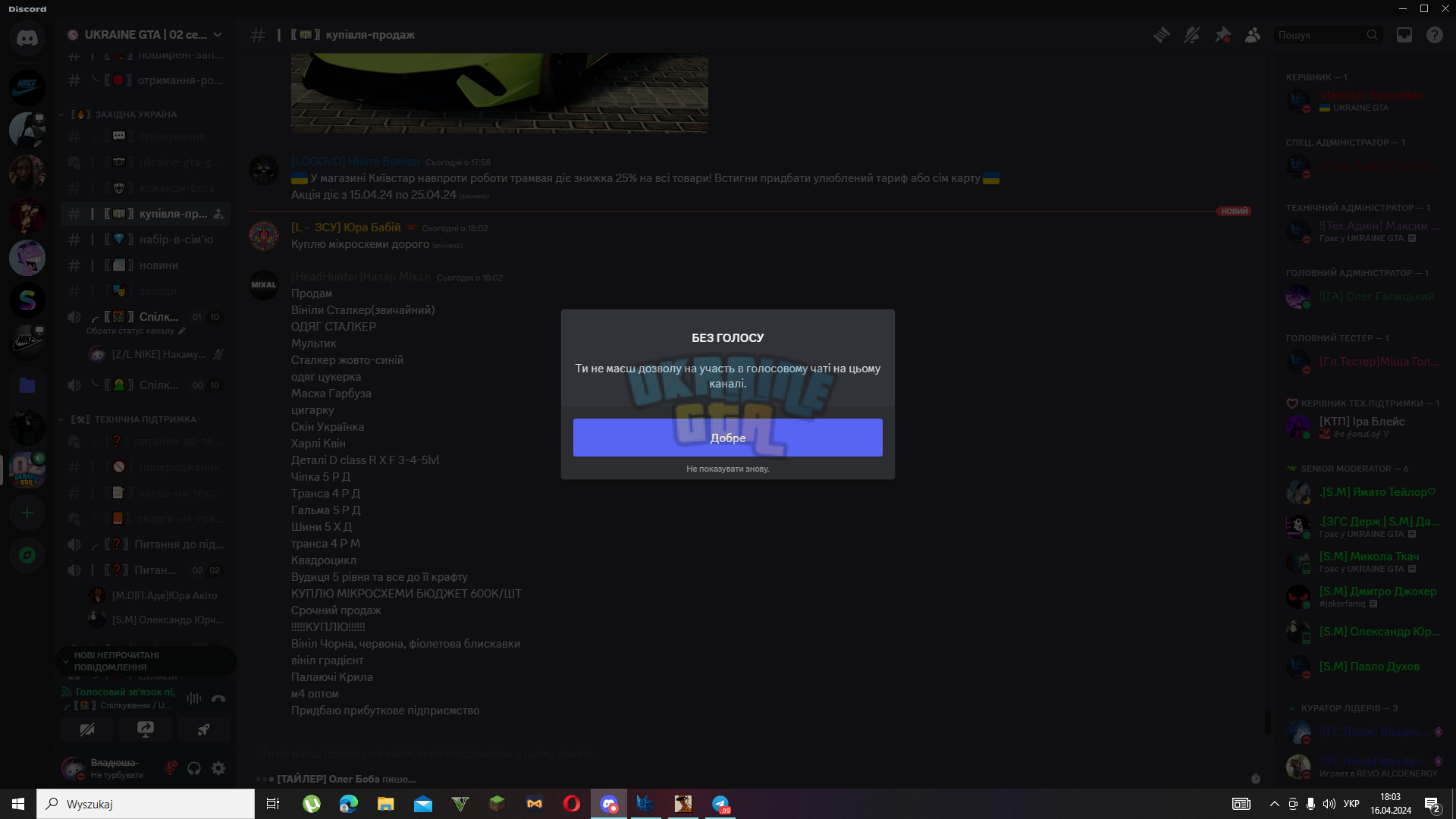Open User Settings gear icon
The image size is (1456, 819).
coord(218,768)
